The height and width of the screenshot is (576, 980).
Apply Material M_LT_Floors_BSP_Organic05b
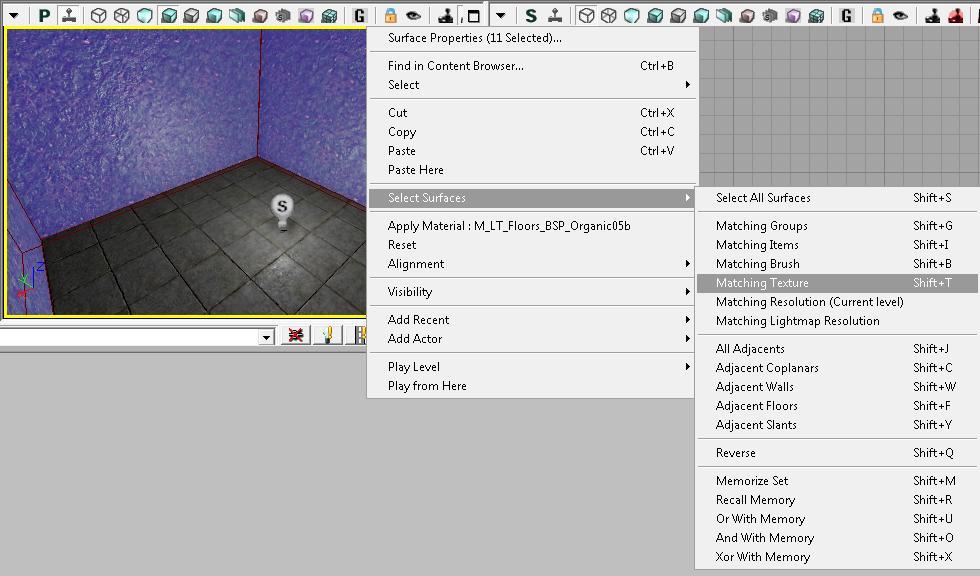532,226
